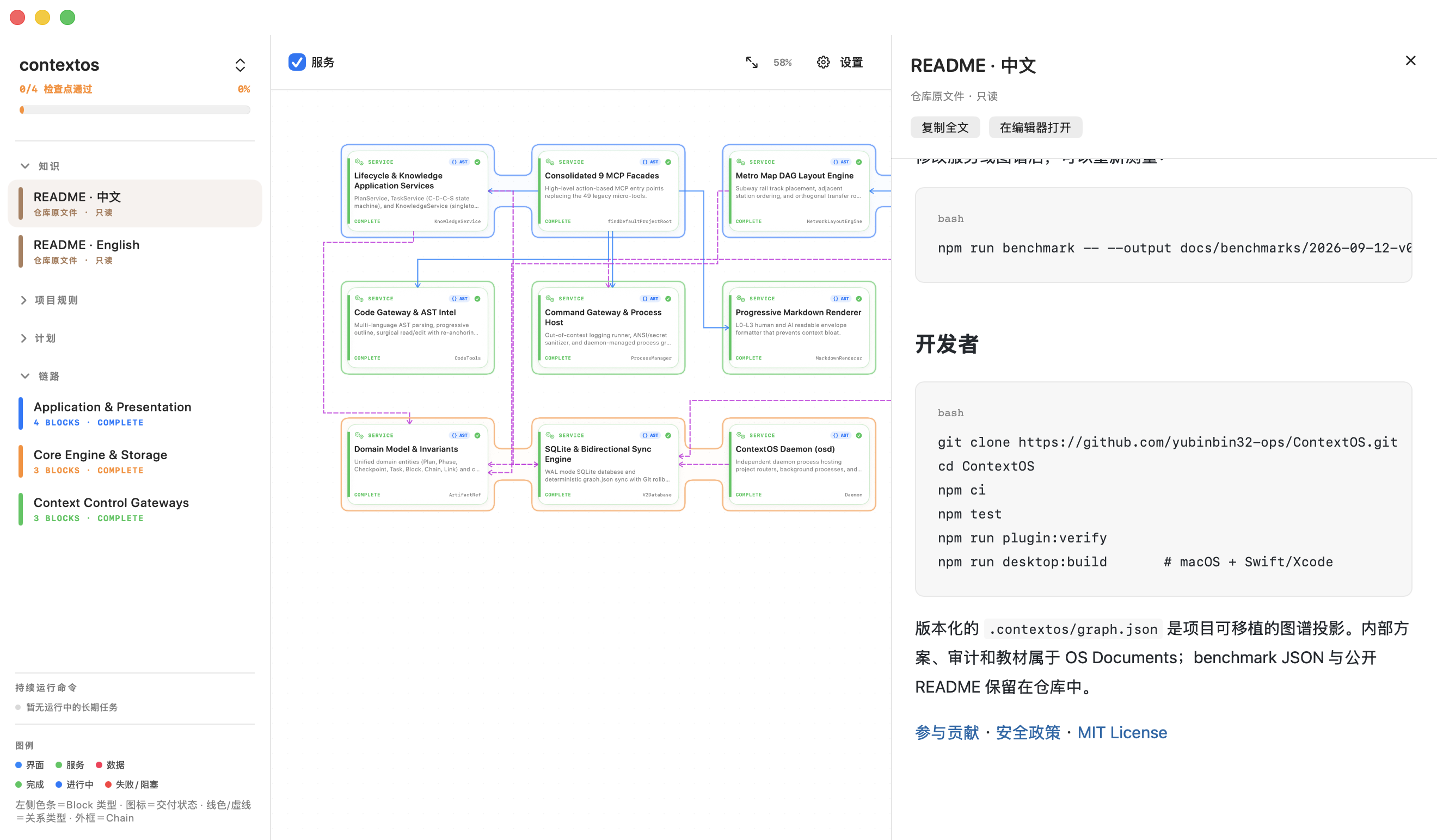Click the service gears icon on Progressive Markdown Renderer
The image size is (1437, 840).
[741, 299]
